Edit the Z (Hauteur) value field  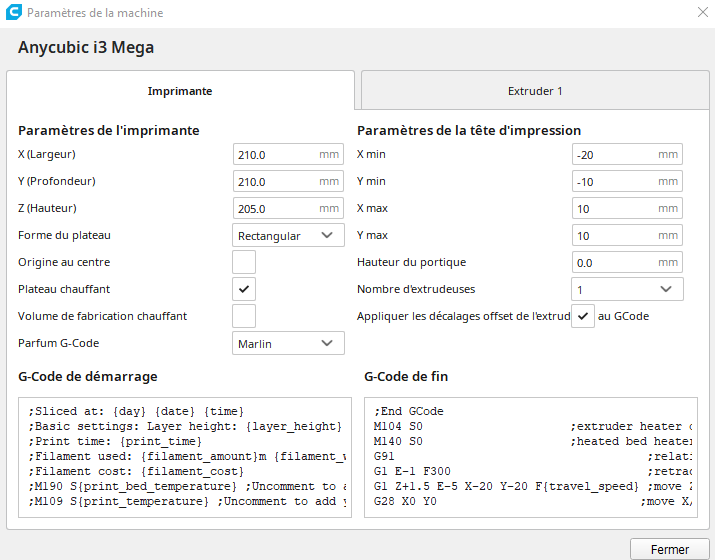tap(275, 209)
